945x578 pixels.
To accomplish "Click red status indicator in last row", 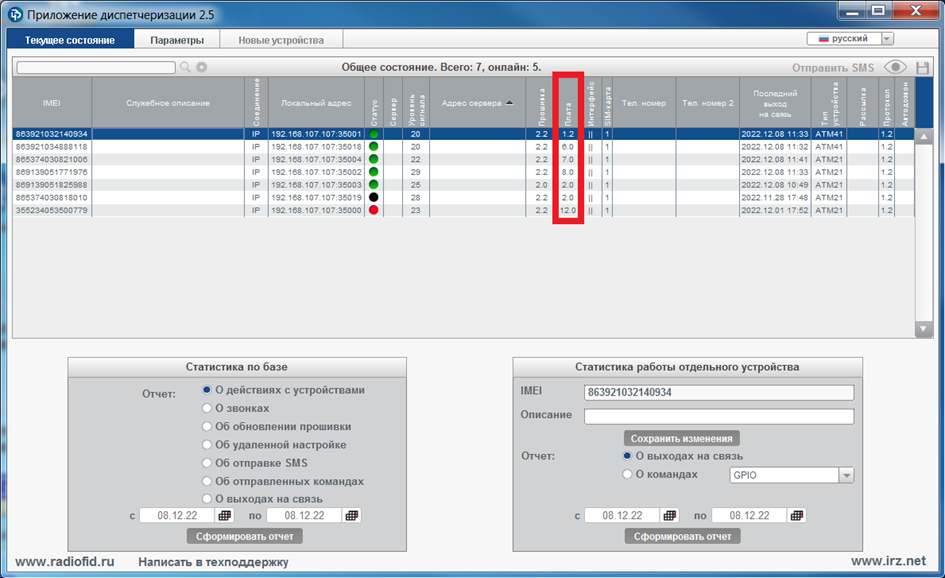I will [x=373, y=211].
